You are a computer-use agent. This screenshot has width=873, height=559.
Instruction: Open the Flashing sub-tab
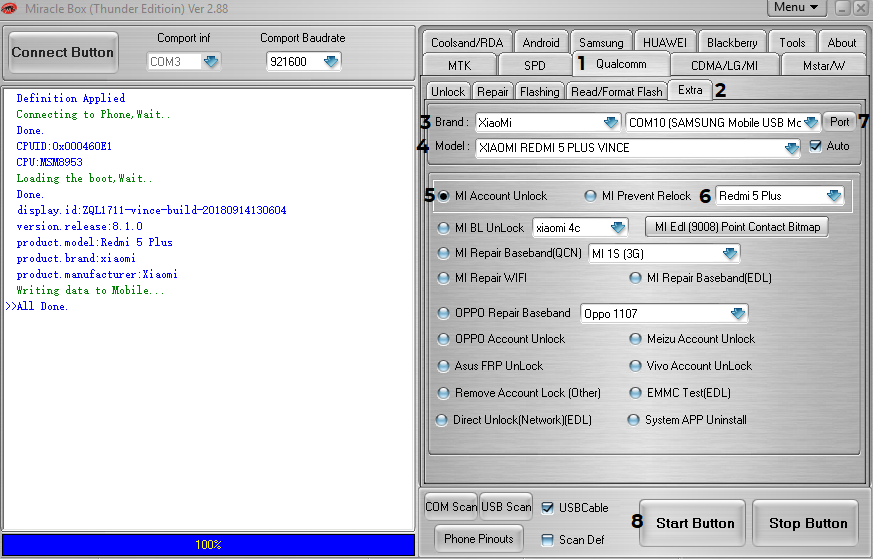[x=540, y=91]
